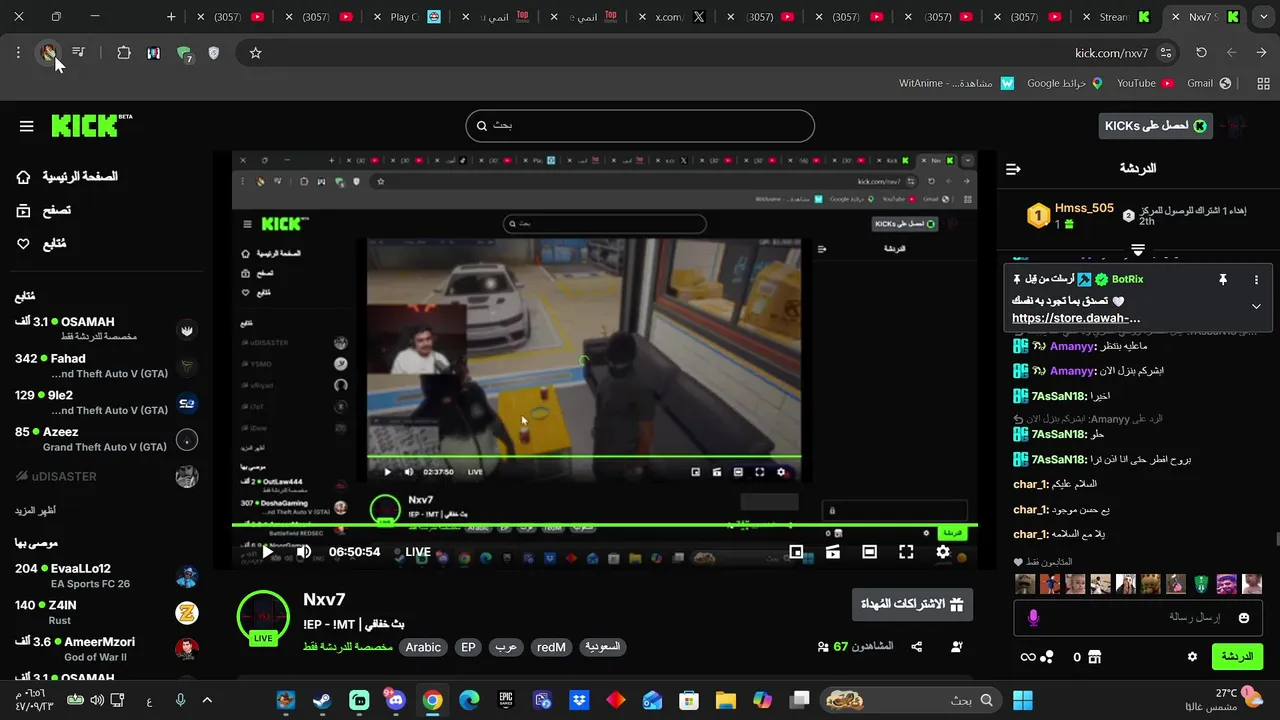The height and width of the screenshot is (720, 1280).
Task: Select the السعودية tag
Action: click(x=602, y=647)
